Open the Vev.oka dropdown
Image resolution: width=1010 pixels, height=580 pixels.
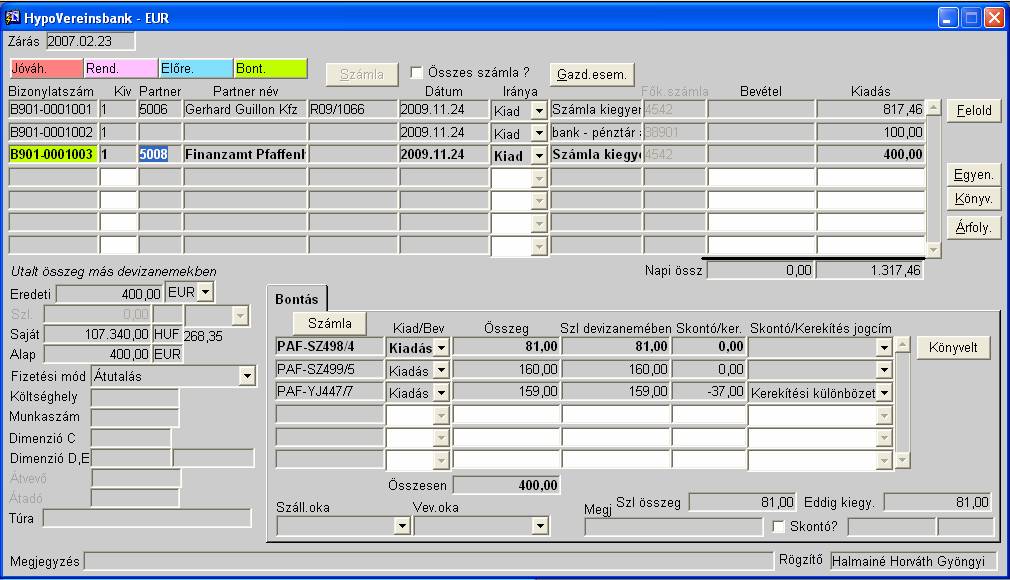(540, 527)
